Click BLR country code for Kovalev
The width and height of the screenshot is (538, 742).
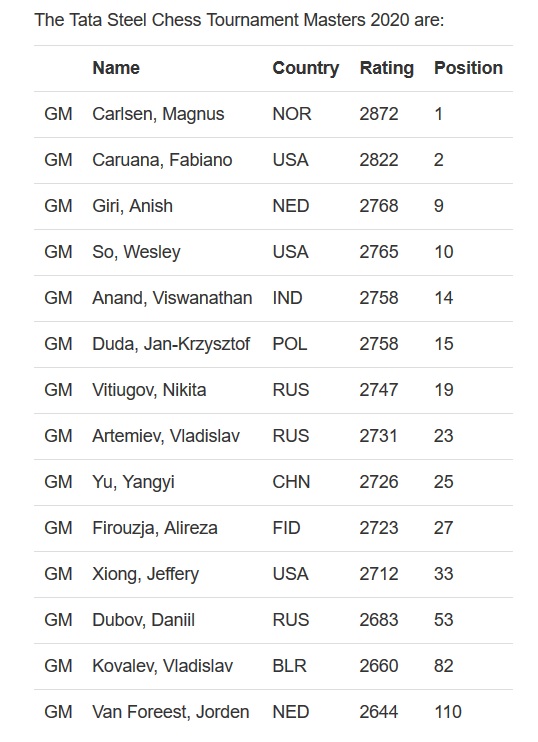(290, 666)
